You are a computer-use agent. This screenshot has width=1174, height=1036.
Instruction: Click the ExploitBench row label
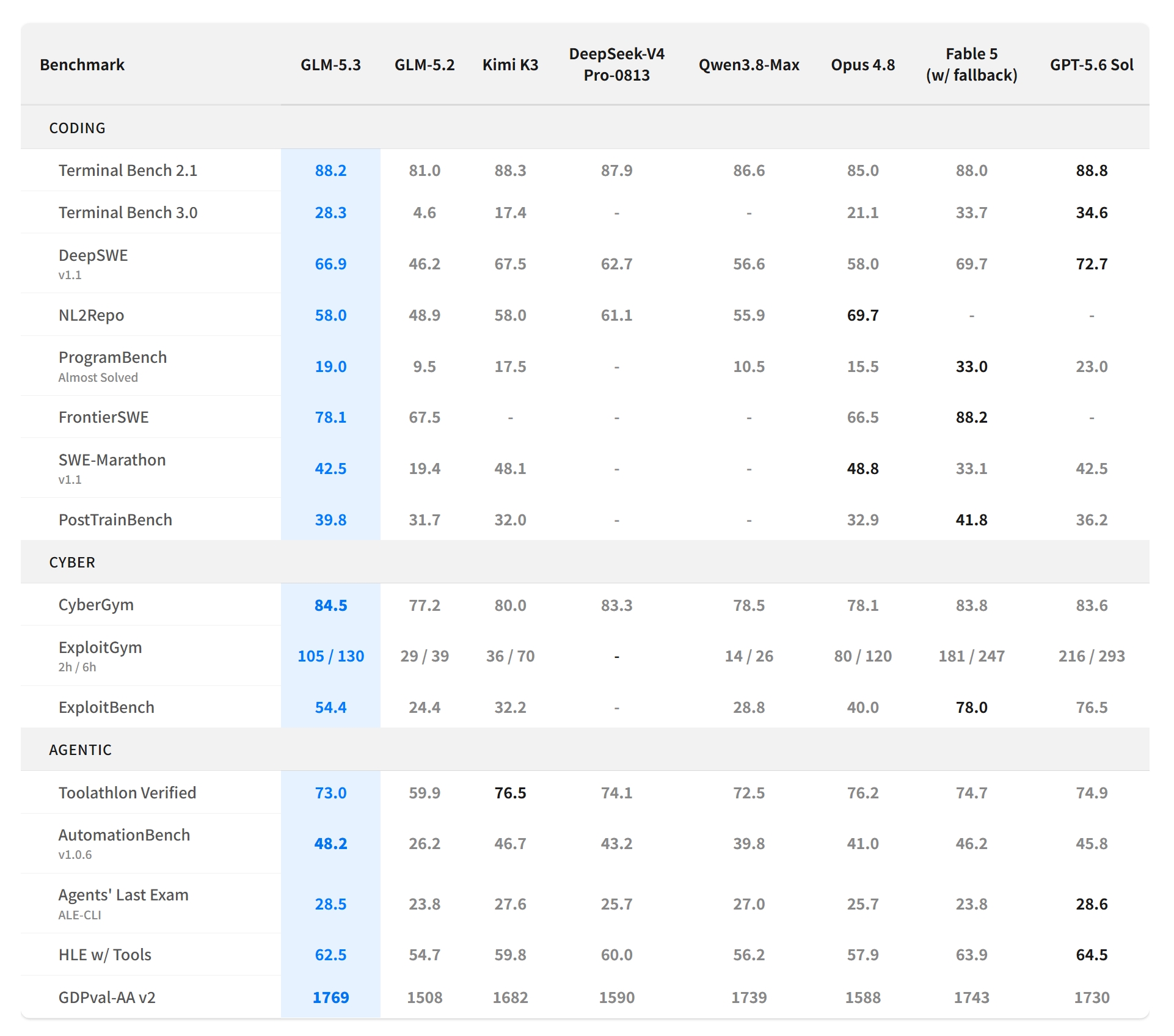click(x=106, y=707)
